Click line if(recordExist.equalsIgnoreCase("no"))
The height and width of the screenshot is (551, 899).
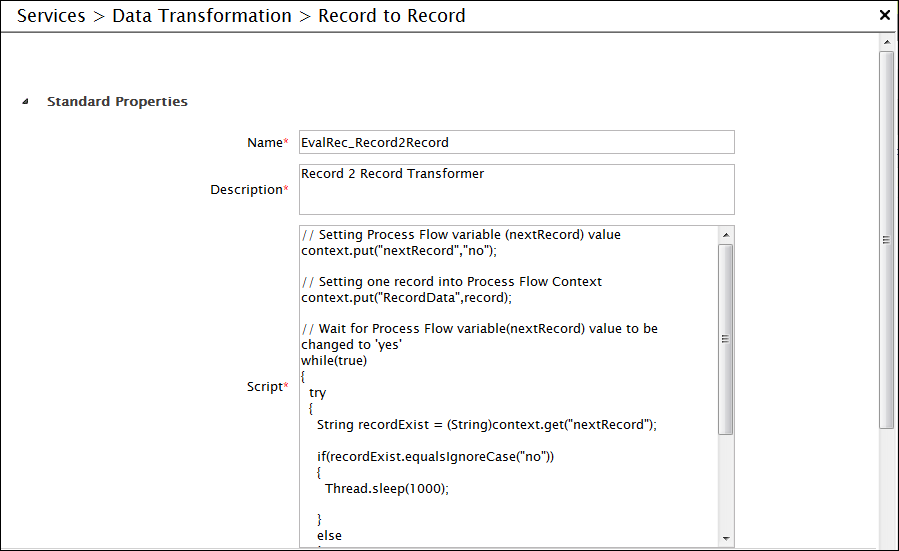tap(436, 456)
